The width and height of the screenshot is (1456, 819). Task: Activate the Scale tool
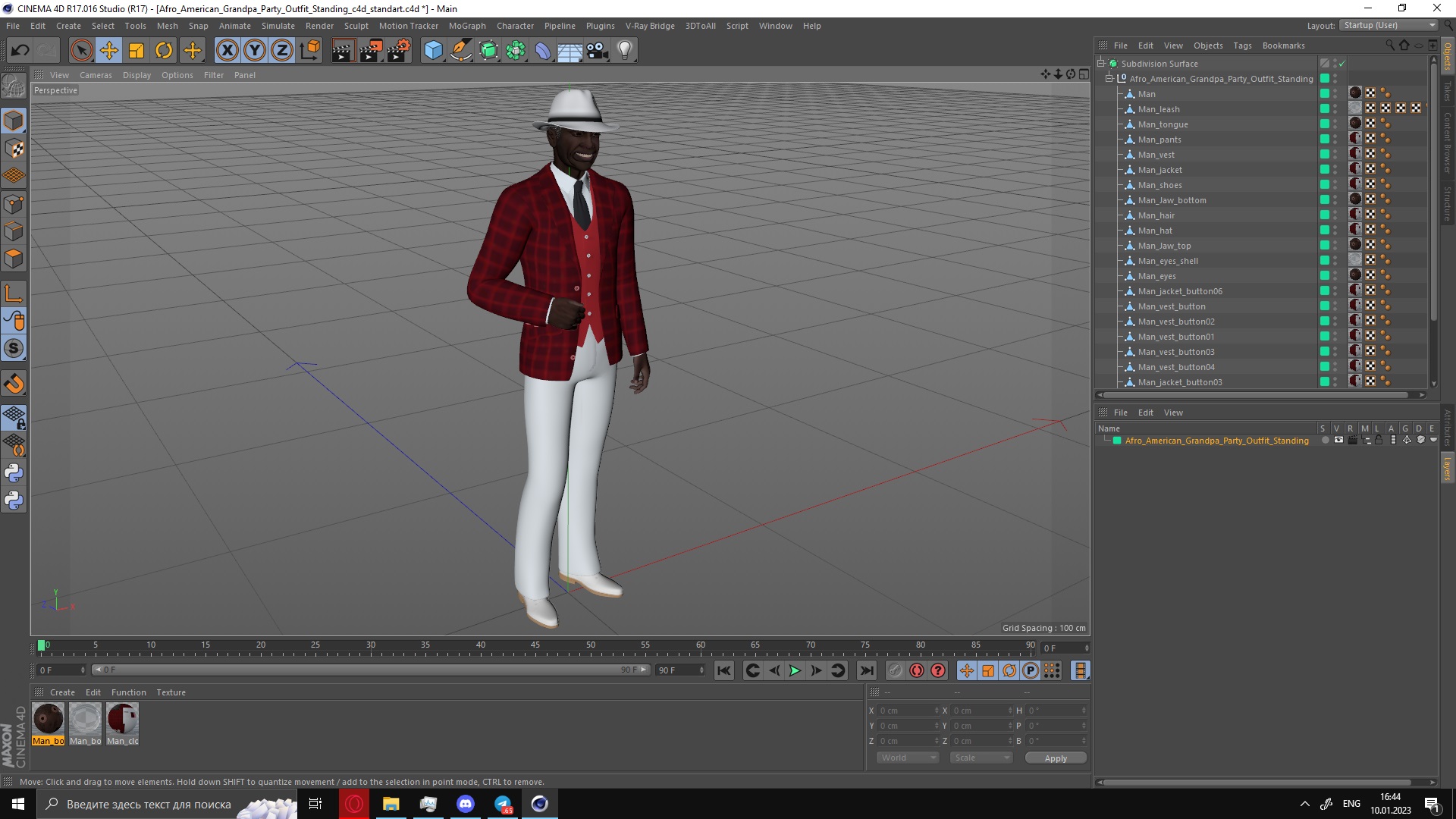pyautogui.click(x=136, y=51)
